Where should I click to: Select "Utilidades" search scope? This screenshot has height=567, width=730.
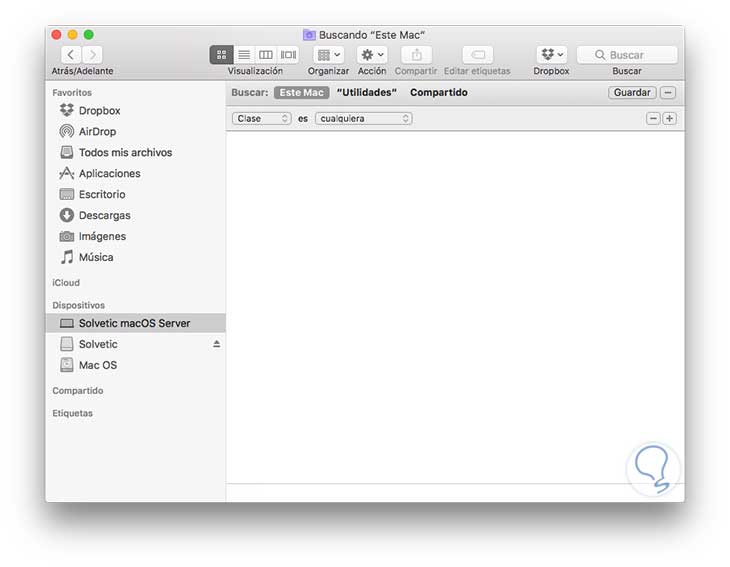click(x=367, y=93)
